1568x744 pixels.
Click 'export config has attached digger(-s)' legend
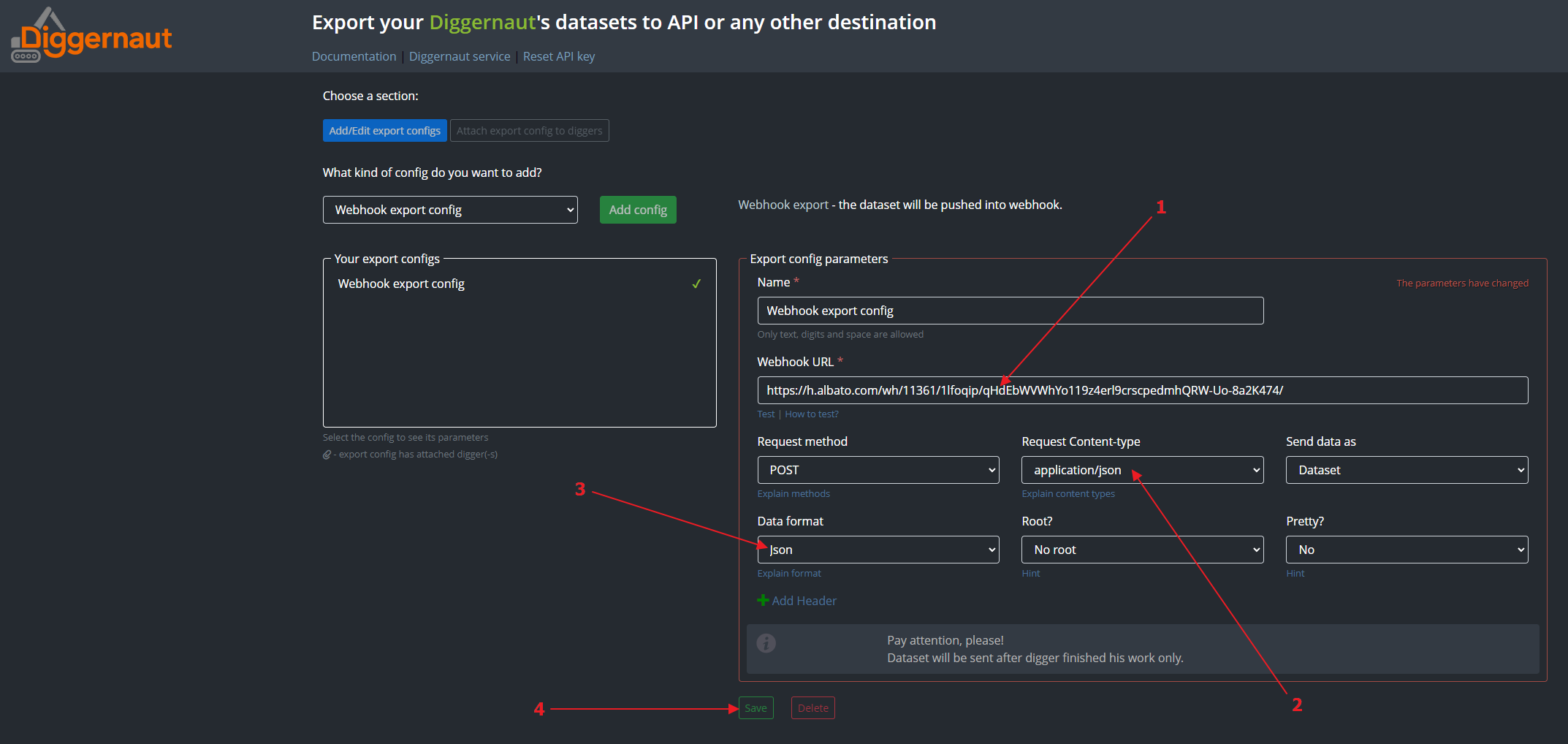tap(418, 454)
